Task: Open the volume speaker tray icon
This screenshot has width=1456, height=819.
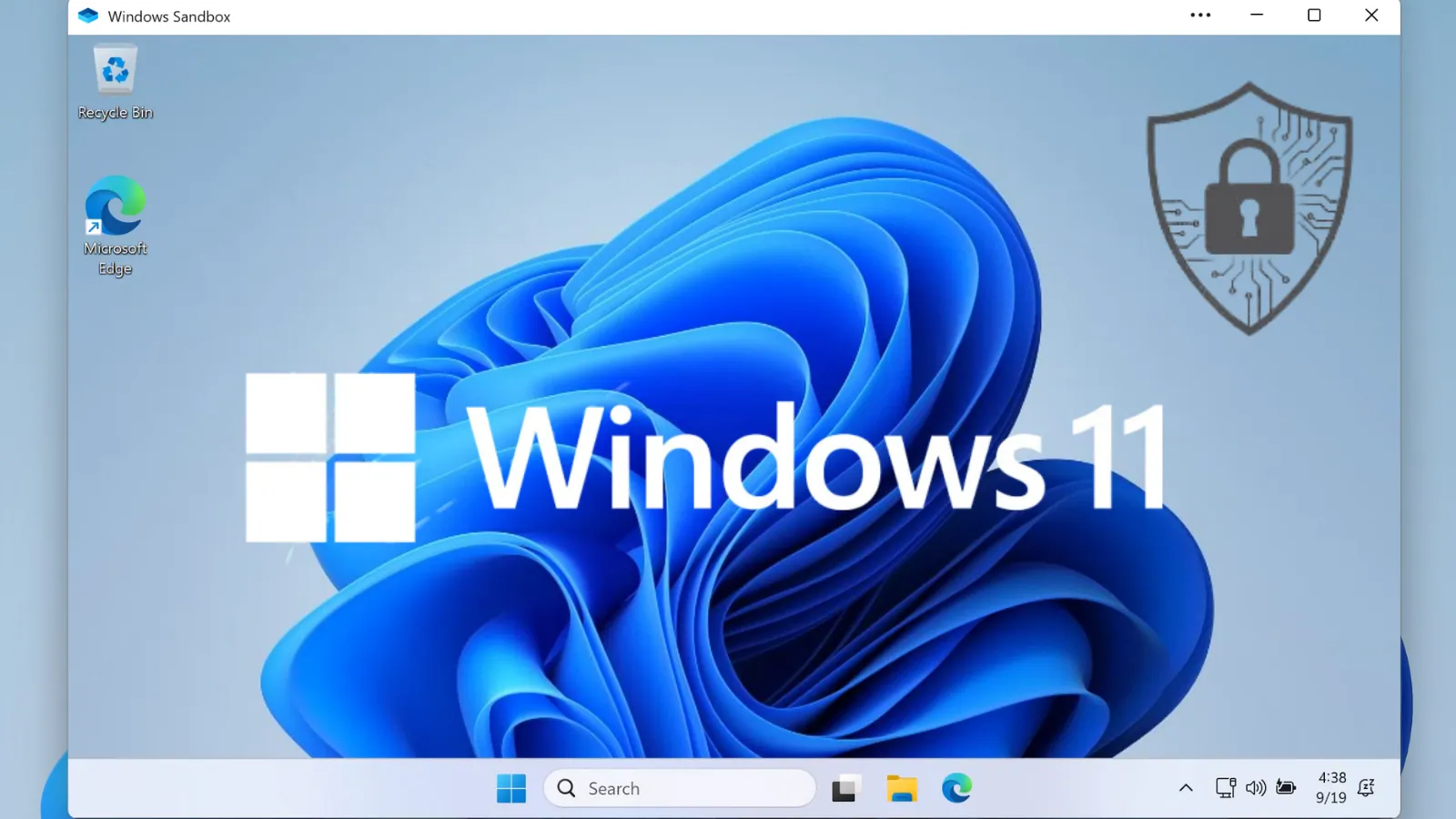Action: pos(1256,788)
